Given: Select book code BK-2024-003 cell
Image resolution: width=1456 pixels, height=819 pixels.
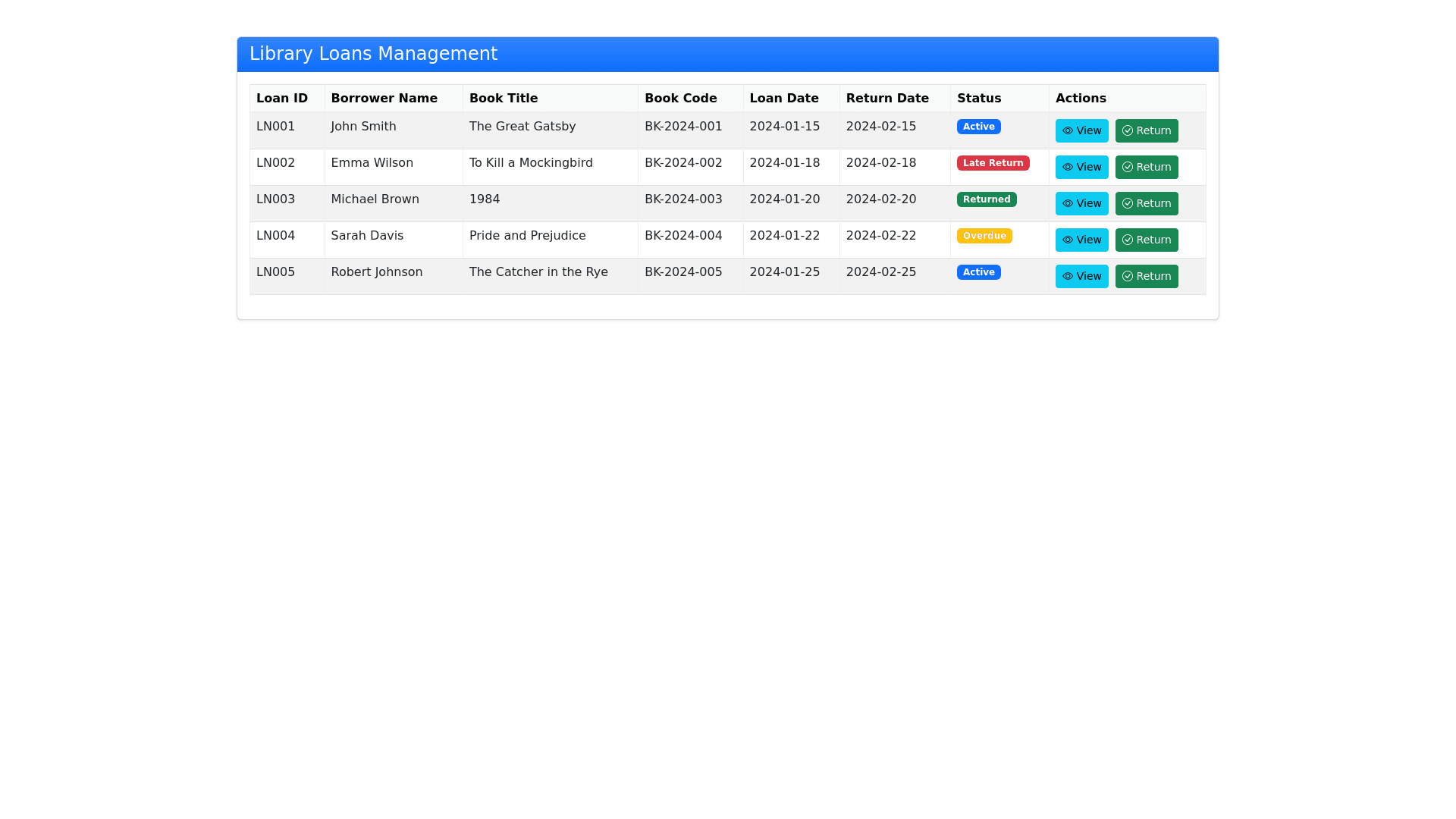Looking at the screenshot, I should pos(682,199).
